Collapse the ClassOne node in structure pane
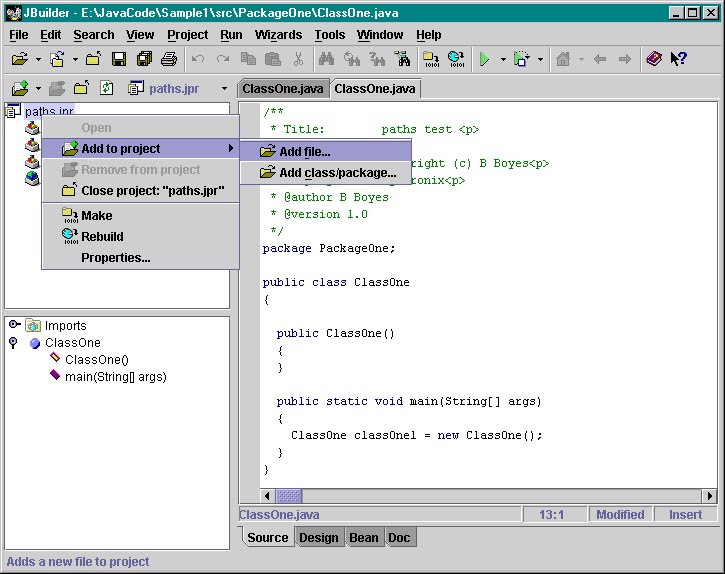 [14, 343]
